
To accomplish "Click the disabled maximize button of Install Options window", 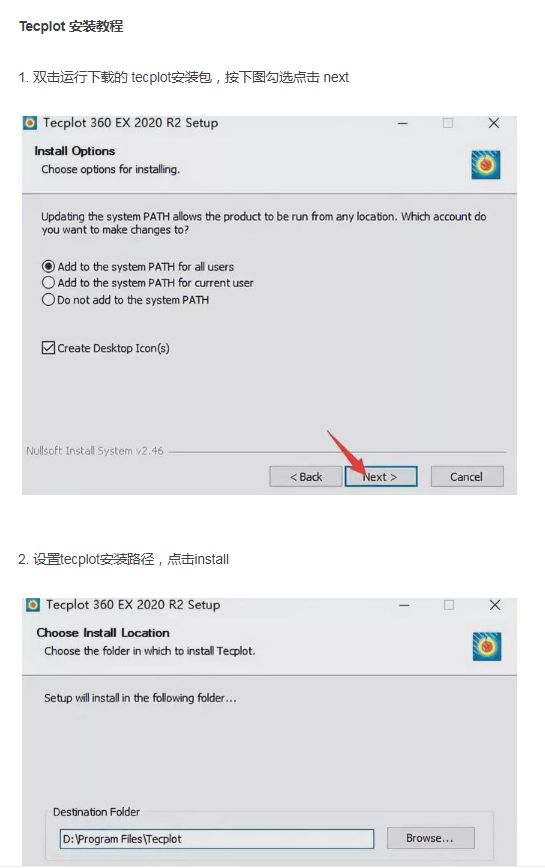I will coord(448,123).
